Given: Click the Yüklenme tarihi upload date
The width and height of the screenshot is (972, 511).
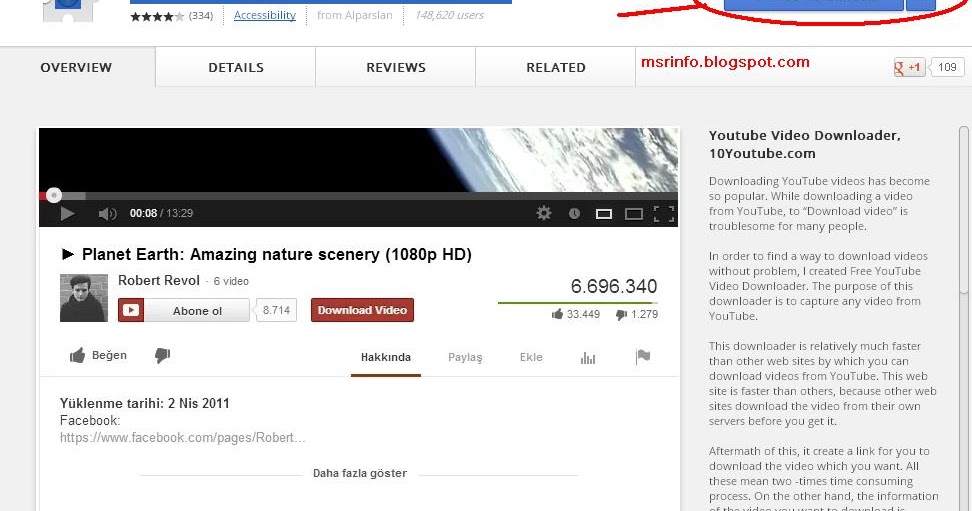Looking at the screenshot, I should [144, 404].
